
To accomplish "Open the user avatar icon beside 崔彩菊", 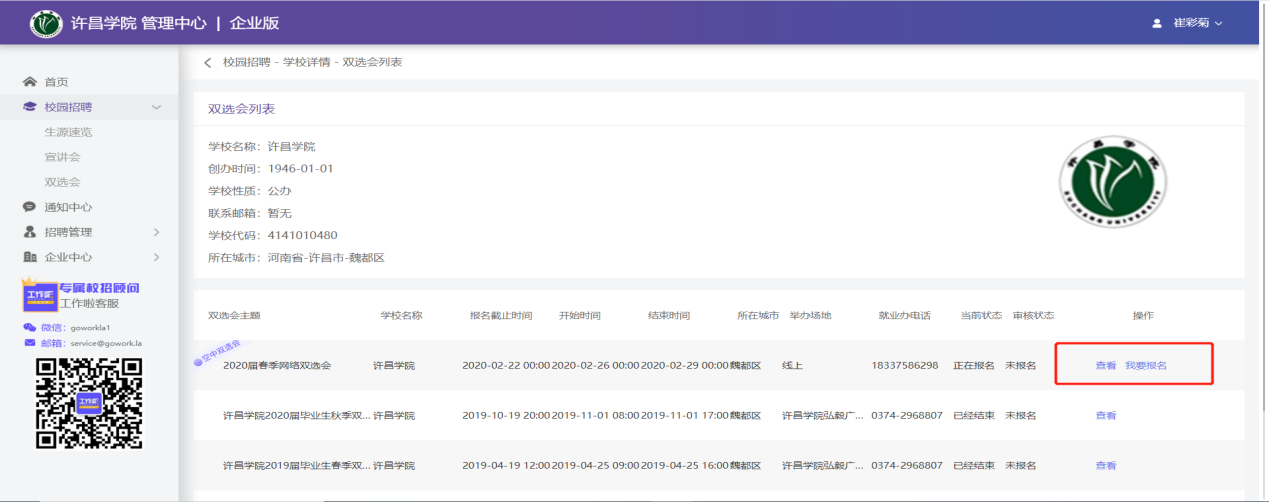I will point(1157,22).
